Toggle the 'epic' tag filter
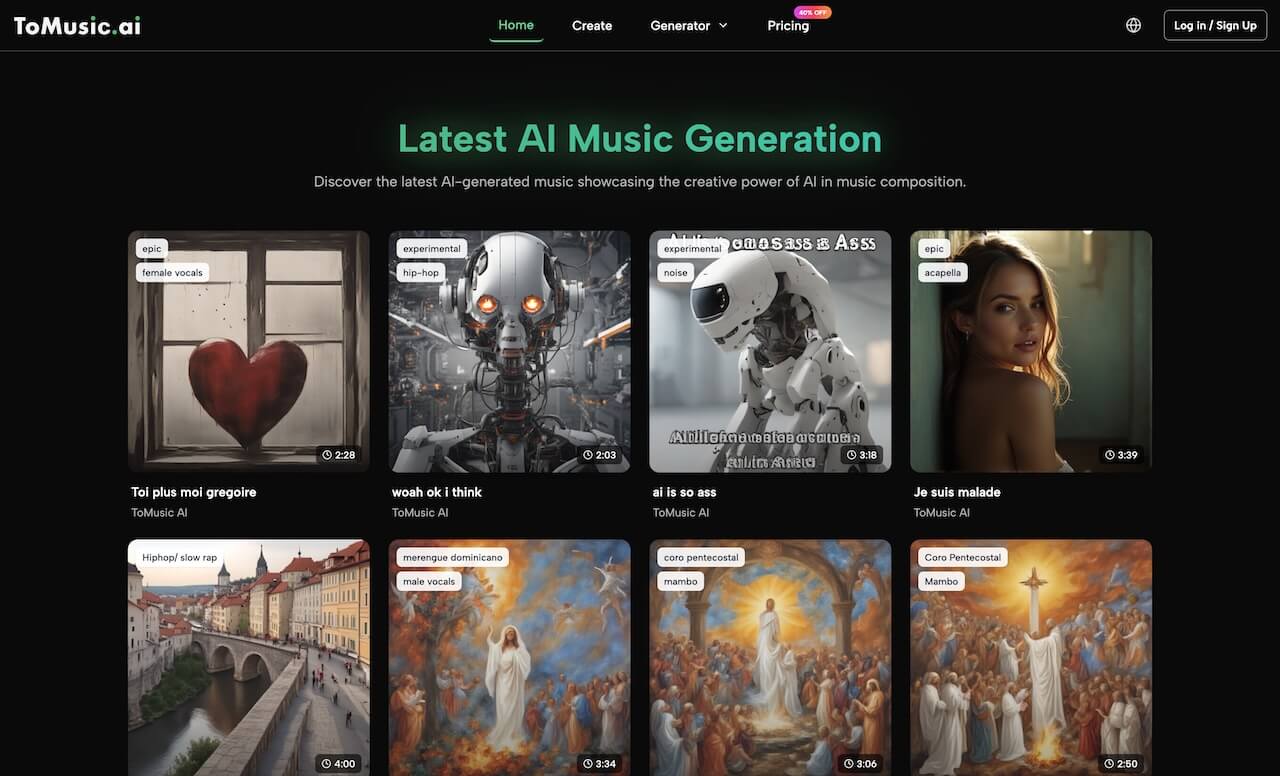Screen dimensions: 1280x776 [x=151, y=248]
